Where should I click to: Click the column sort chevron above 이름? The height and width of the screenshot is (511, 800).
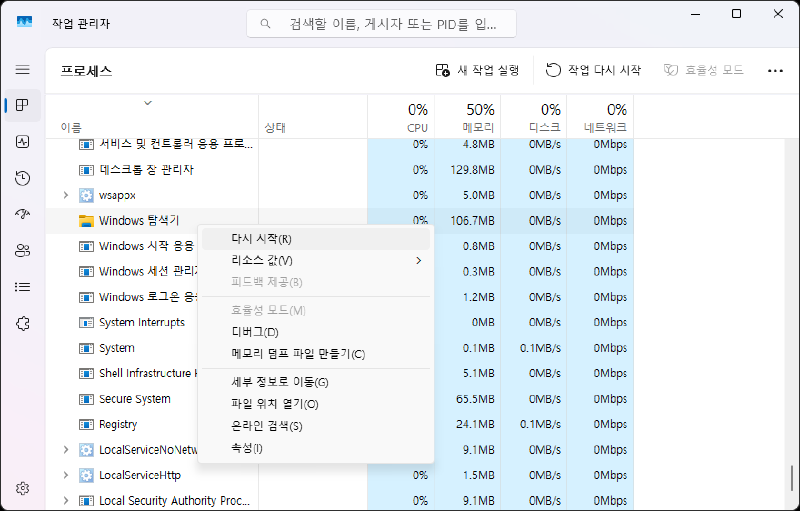point(148,103)
